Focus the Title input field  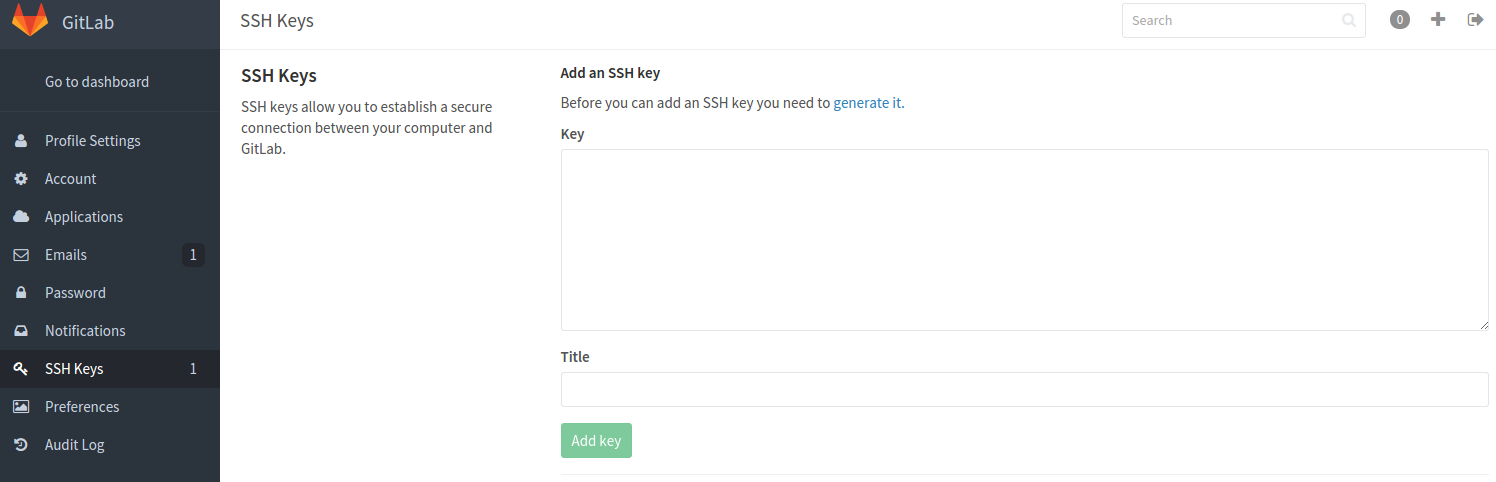[1025, 390]
